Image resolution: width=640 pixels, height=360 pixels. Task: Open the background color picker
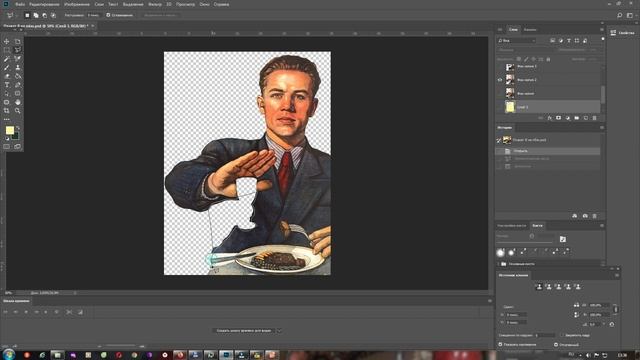pos(16,136)
